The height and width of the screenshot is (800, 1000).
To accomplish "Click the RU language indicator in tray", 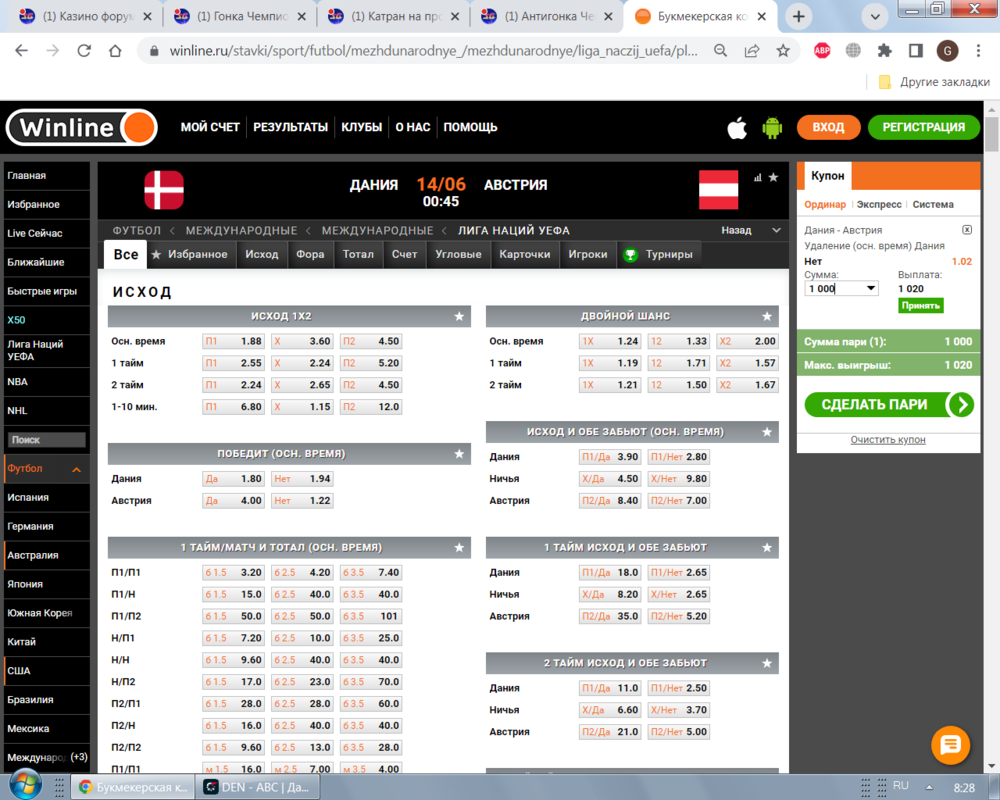I will [x=901, y=786].
